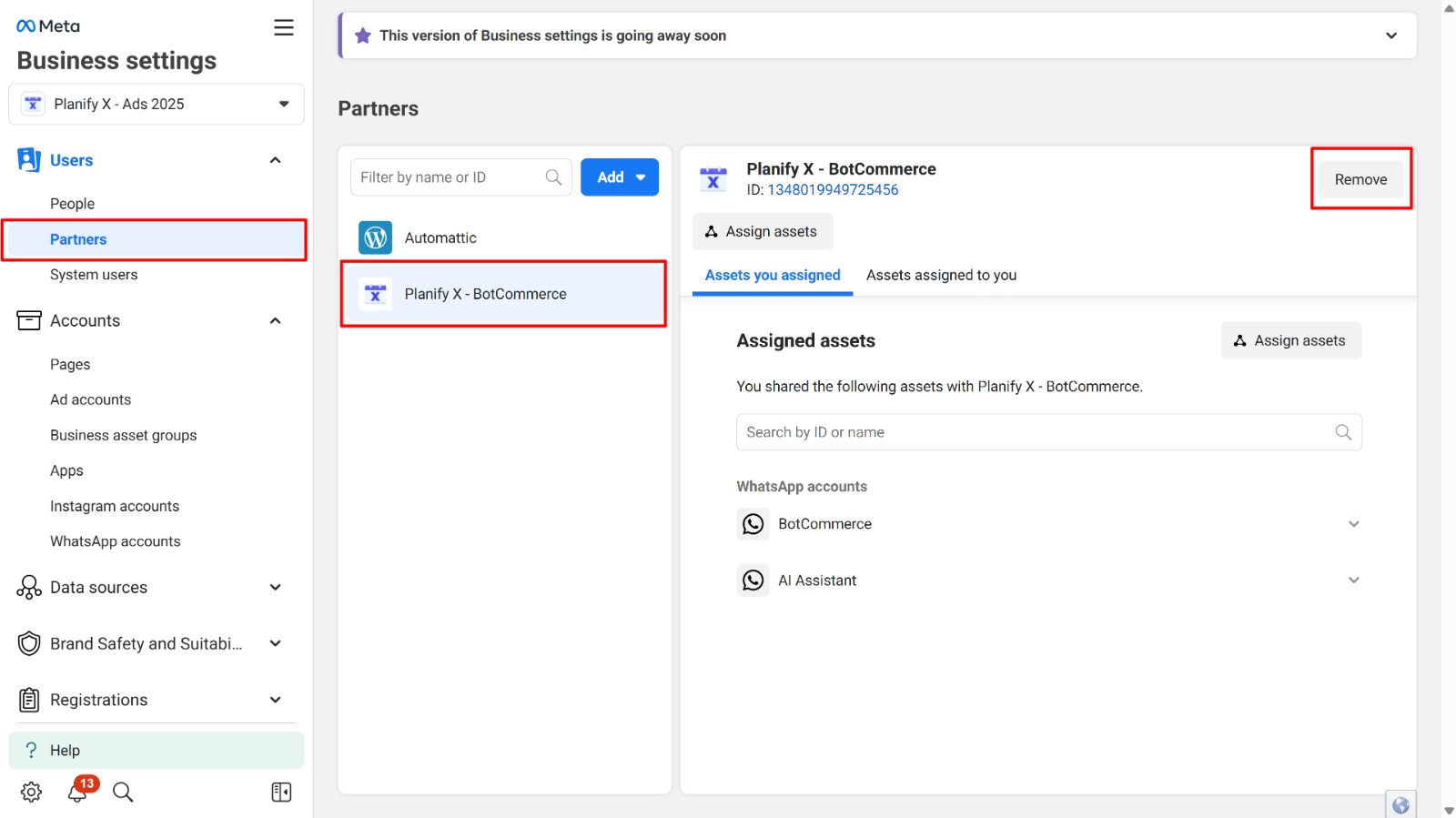
Task: Open the settings gear icon
Action: pyautogui.click(x=31, y=793)
